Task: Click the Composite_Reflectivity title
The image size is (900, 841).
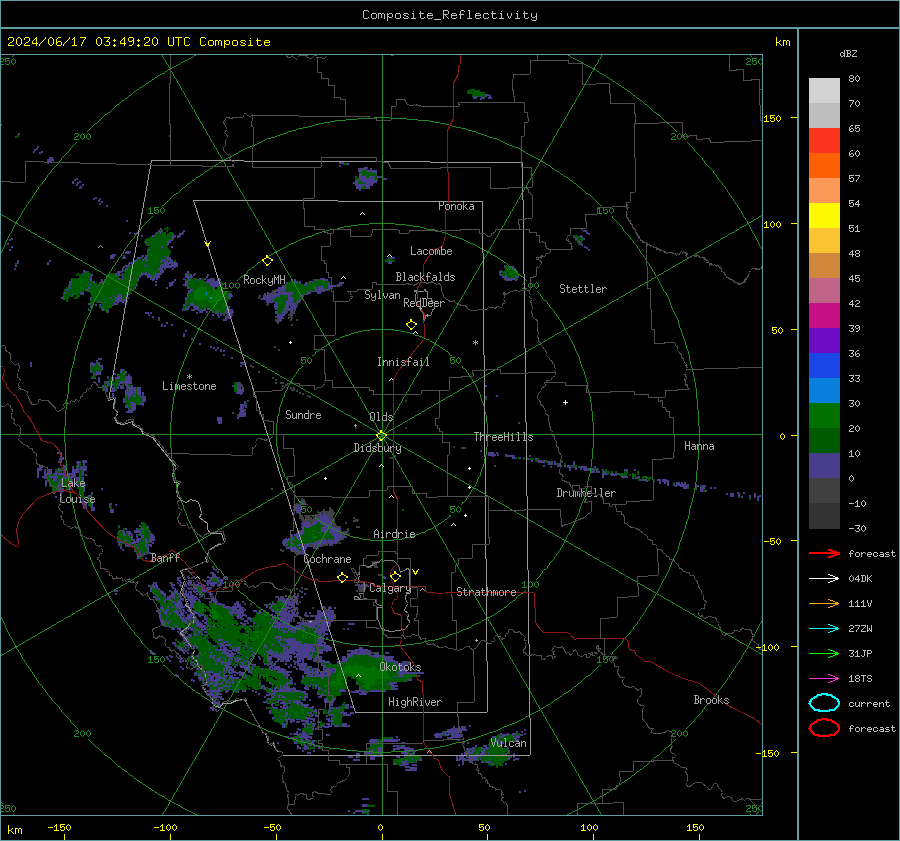Action: (450, 15)
